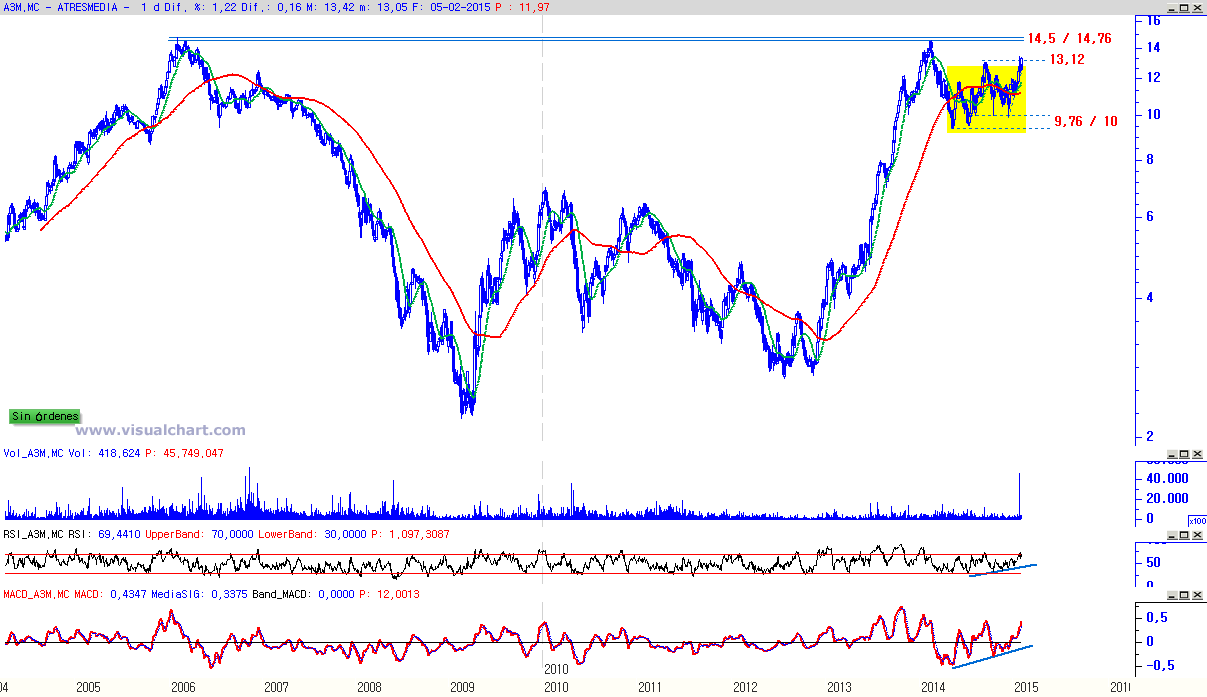Minimize the volume indicator panel

pos(1172,454)
